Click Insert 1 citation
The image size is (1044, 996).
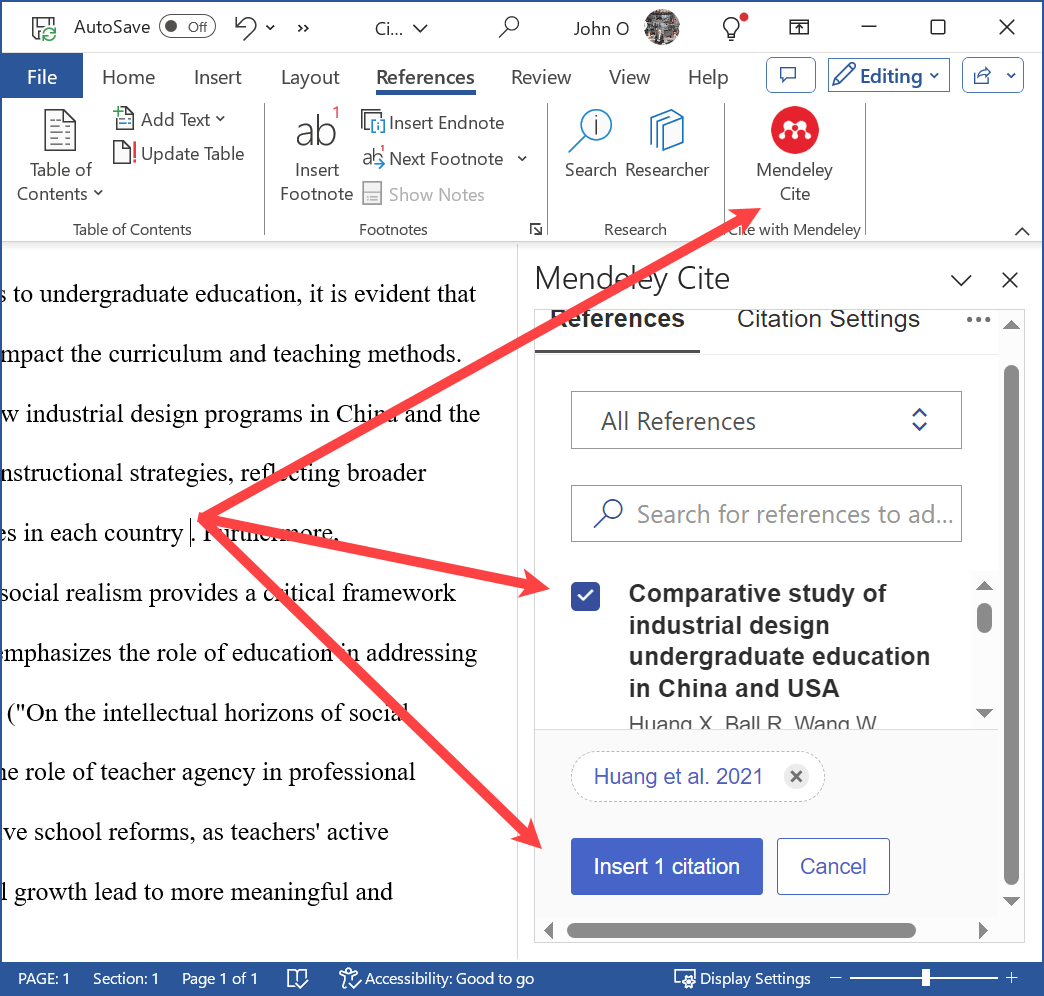[x=666, y=866]
